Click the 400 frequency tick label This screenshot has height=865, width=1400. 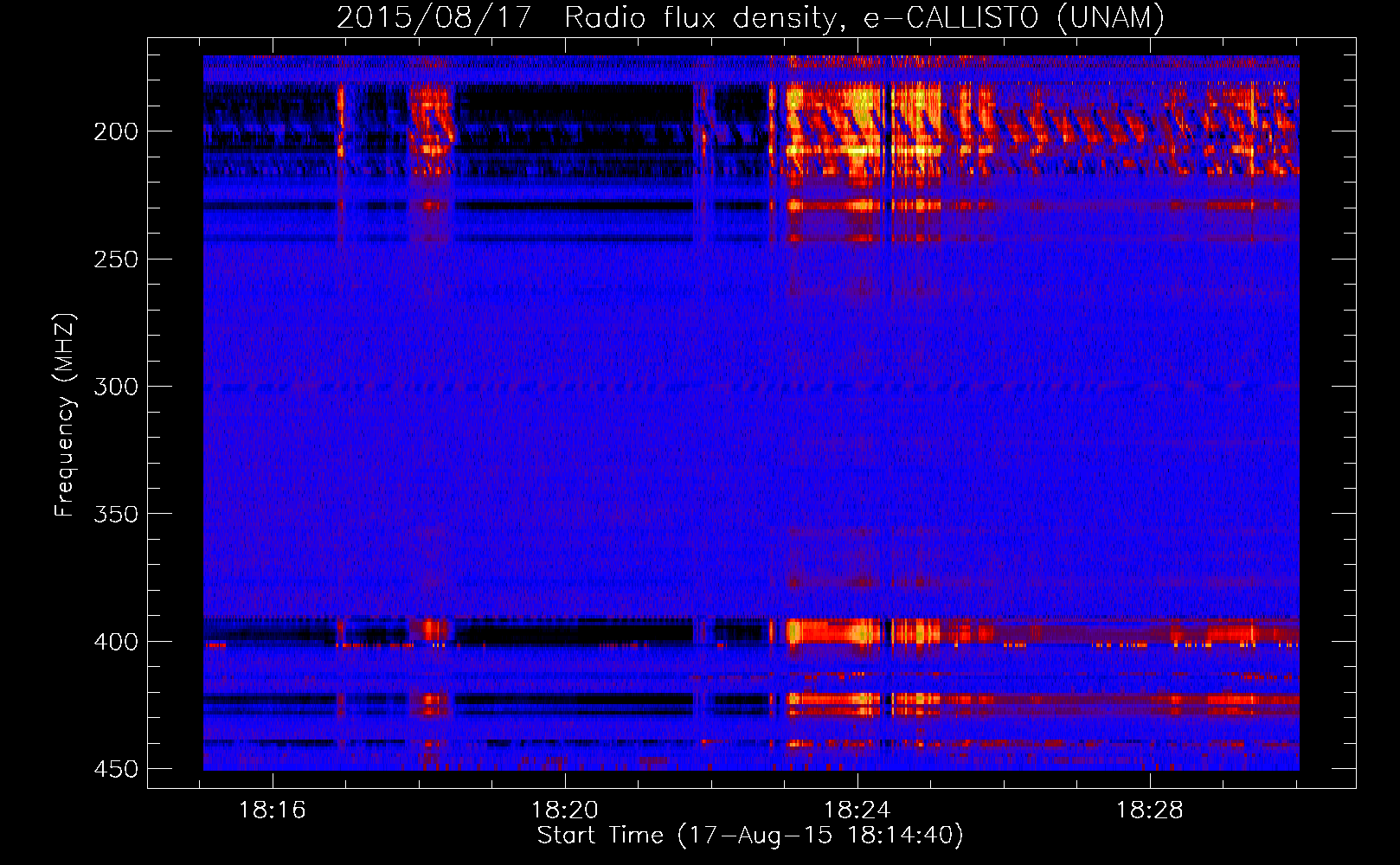point(116,642)
